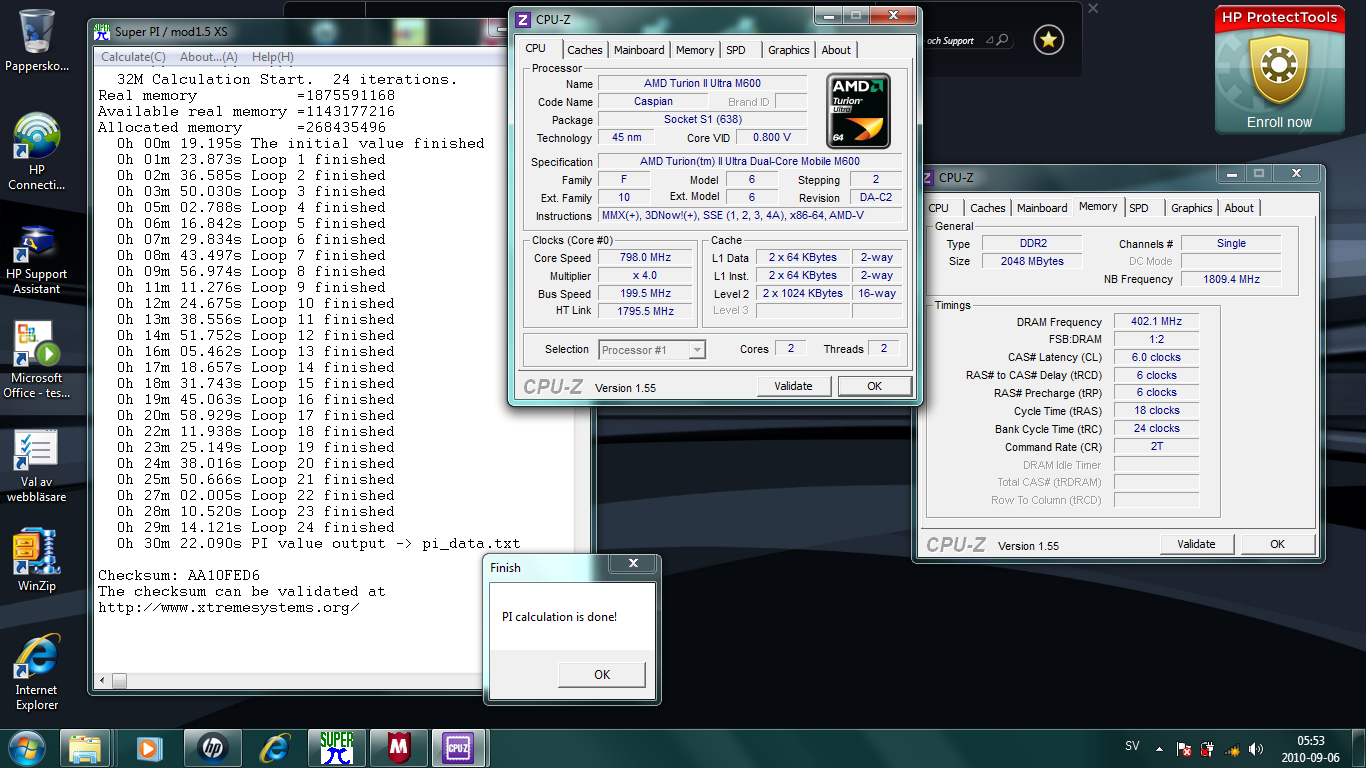The width and height of the screenshot is (1366, 768).
Task: Switch to Mainboard tab in front CPU-Z
Action: tap(639, 50)
